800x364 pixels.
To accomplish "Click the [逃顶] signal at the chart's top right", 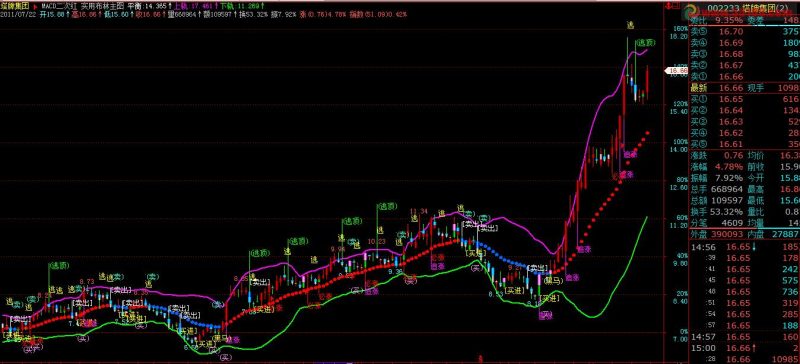I will coord(645,43).
